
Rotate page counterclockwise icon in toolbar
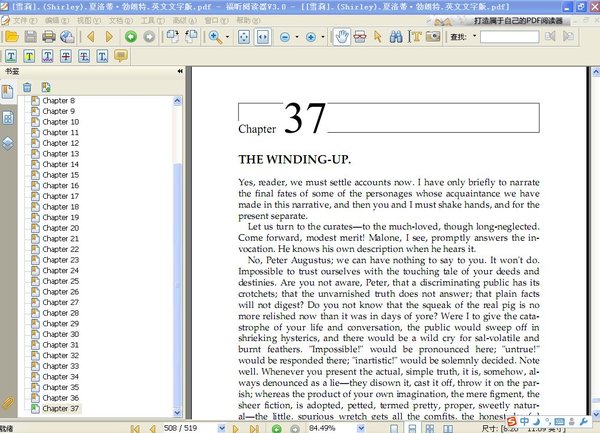pos(191,37)
